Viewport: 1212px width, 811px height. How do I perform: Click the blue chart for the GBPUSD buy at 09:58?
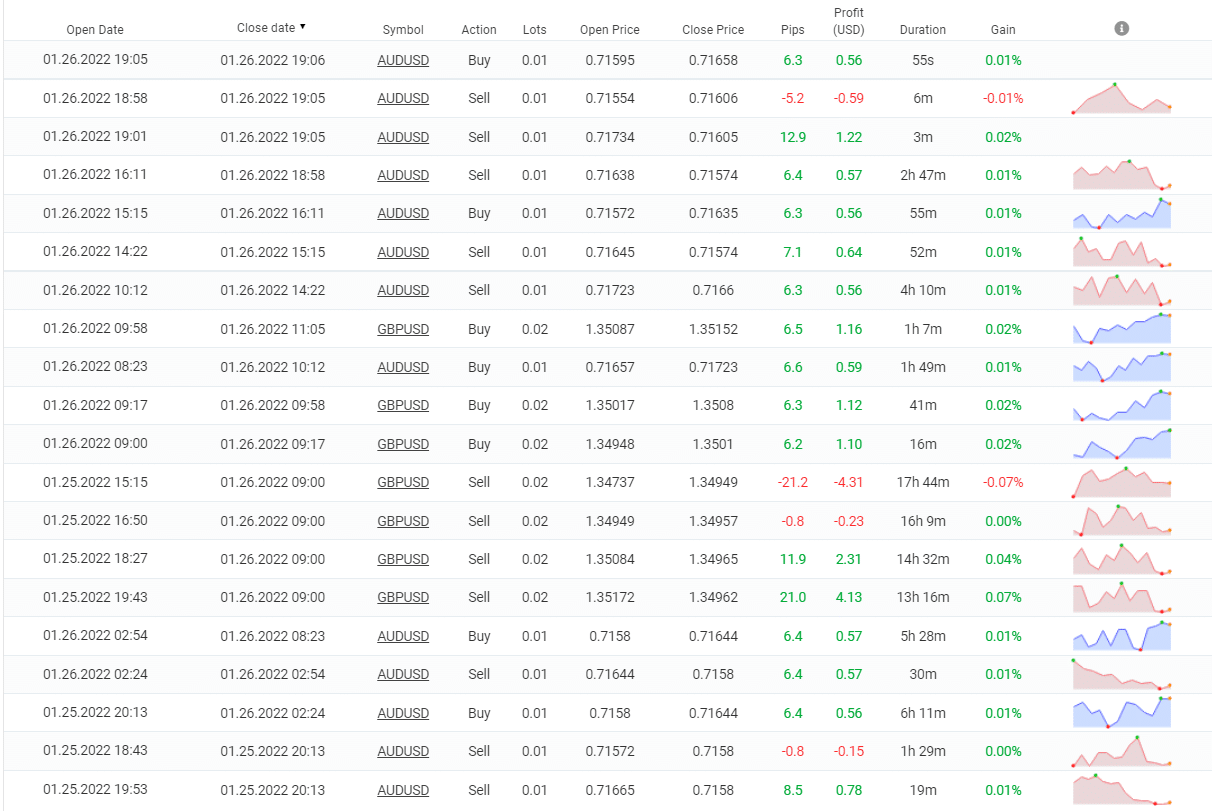click(x=1122, y=328)
